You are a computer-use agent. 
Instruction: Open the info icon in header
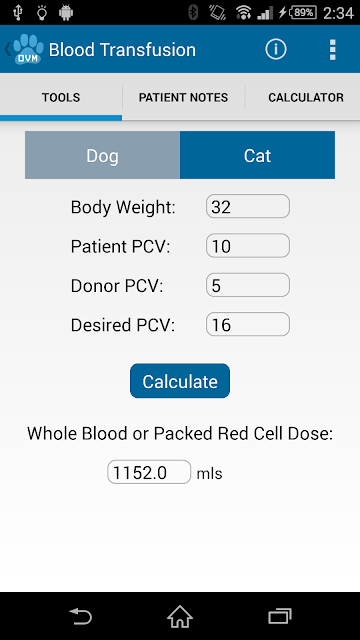tap(276, 49)
